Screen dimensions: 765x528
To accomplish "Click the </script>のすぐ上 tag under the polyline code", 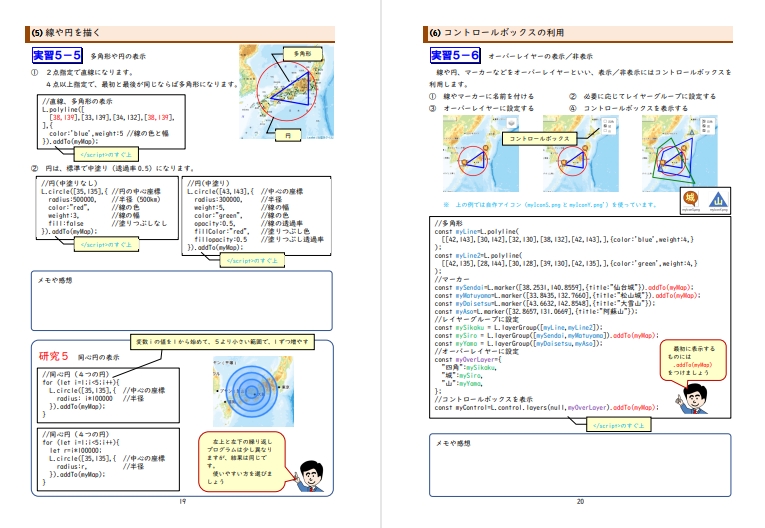I will point(106,155).
